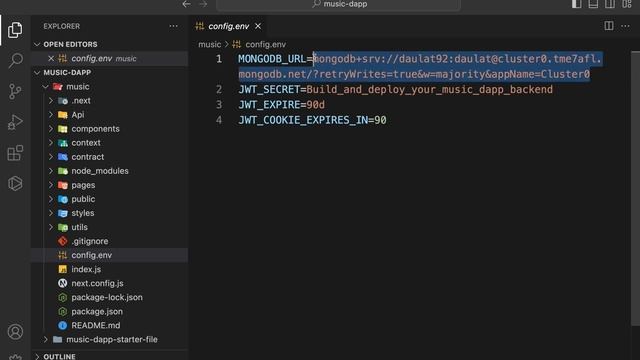The width and height of the screenshot is (640, 360).
Task: Click line number 3 in the gutter
Action: (x=219, y=104)
